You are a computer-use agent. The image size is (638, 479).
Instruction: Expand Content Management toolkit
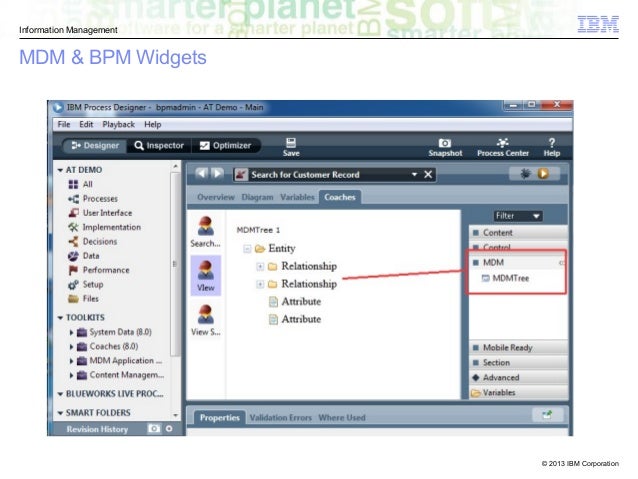pos(71,375)
